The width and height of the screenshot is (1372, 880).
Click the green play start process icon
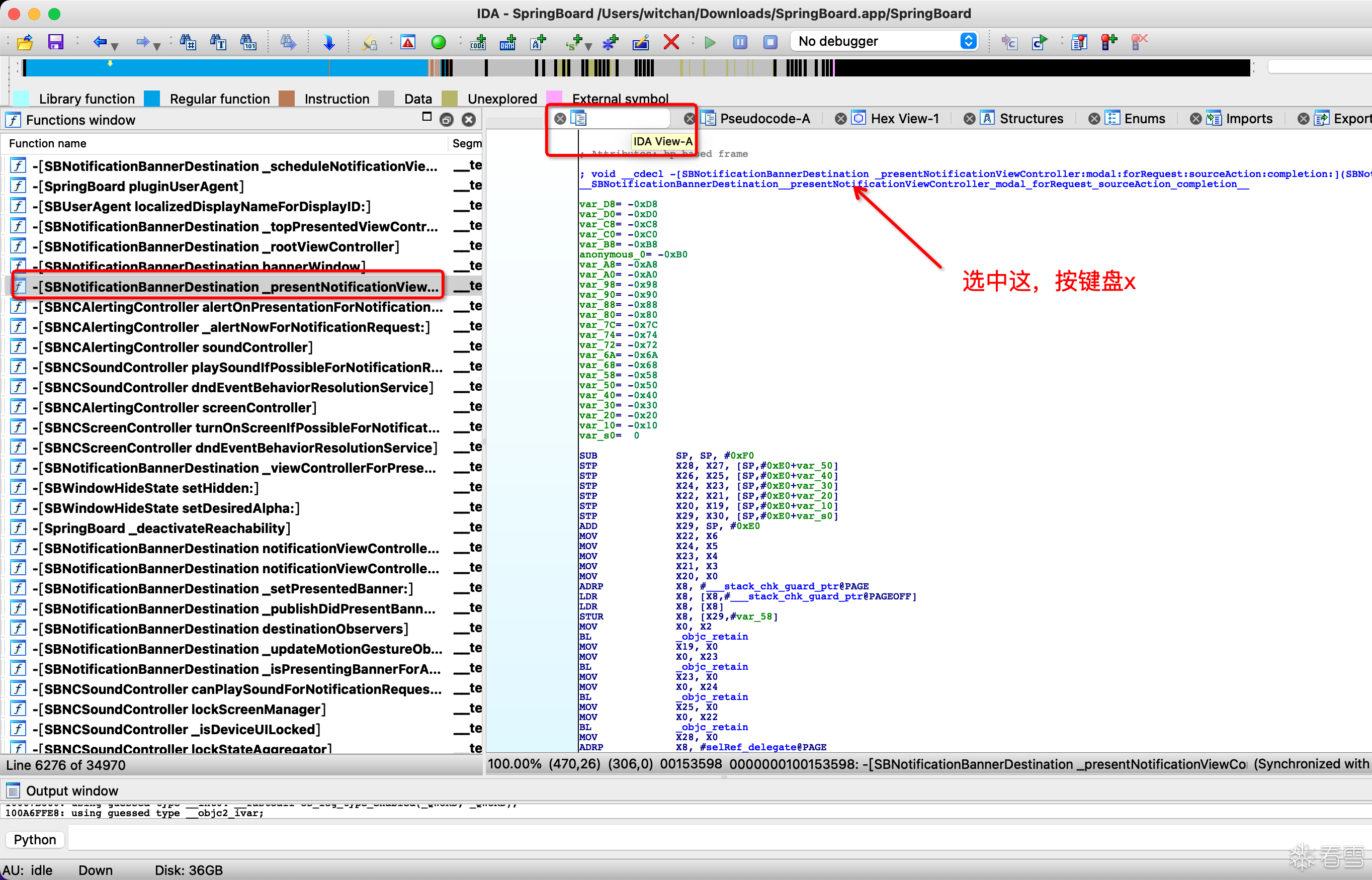click(710, 42)
